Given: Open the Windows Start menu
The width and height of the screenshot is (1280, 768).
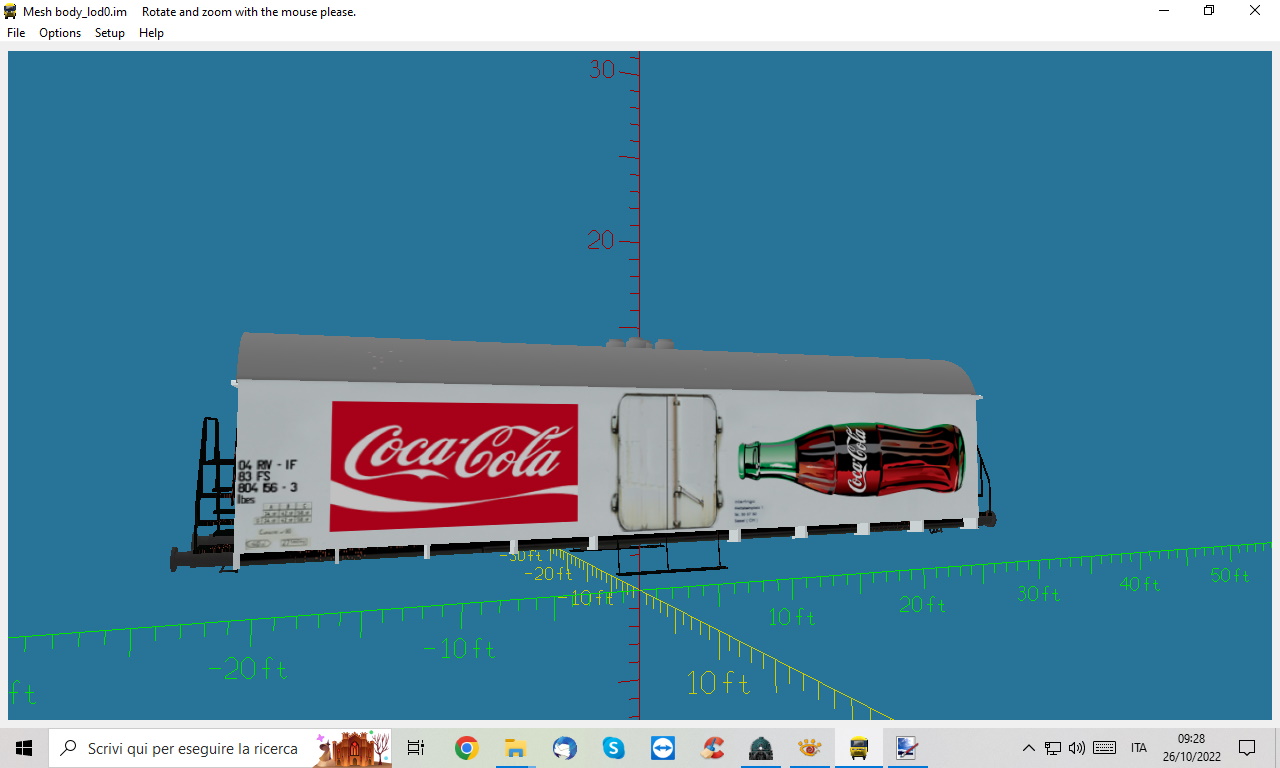Looking at the screenshot, I should [24, 748].
